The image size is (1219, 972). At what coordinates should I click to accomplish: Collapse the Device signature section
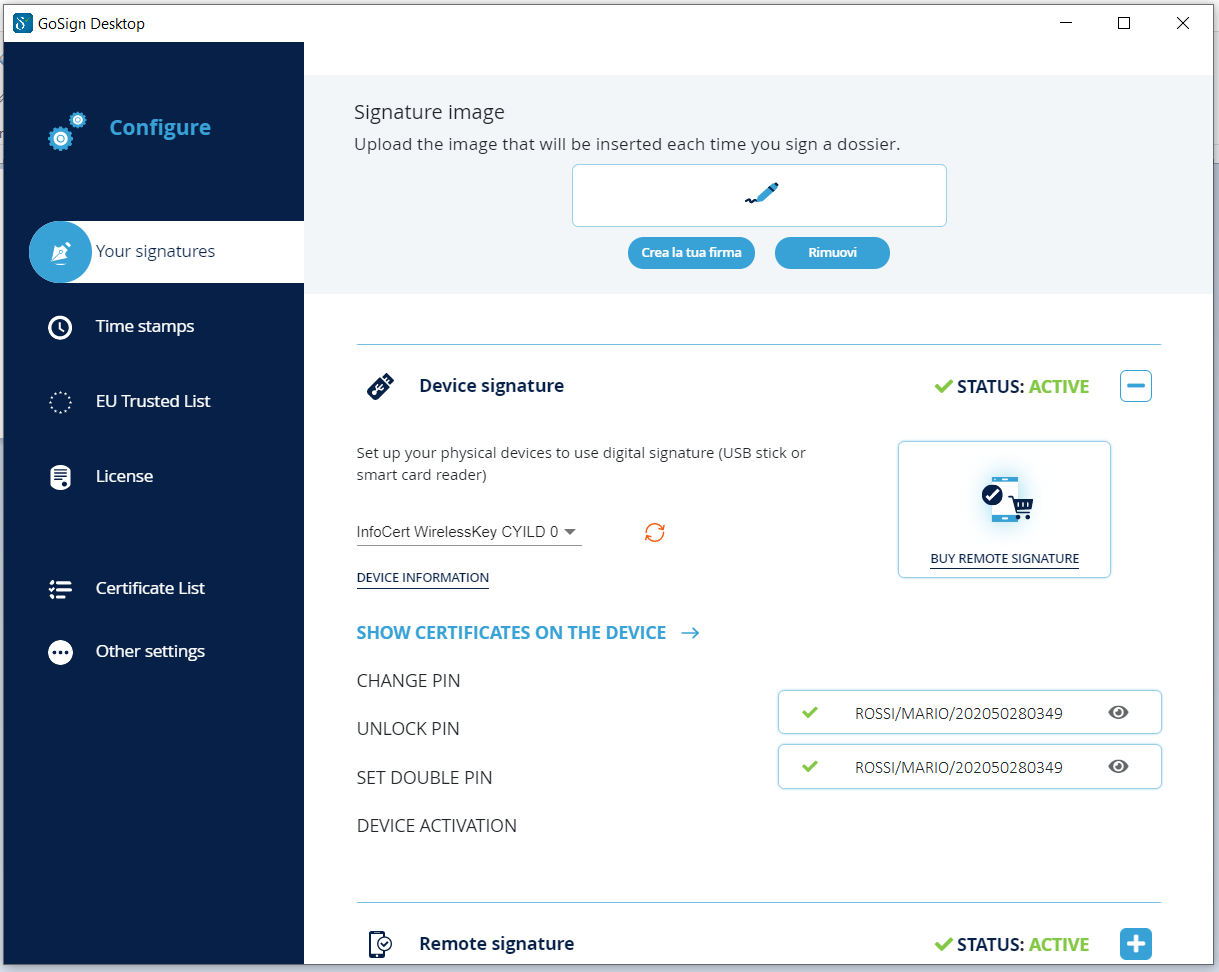pyautogui.click(x=1136, y=386)
